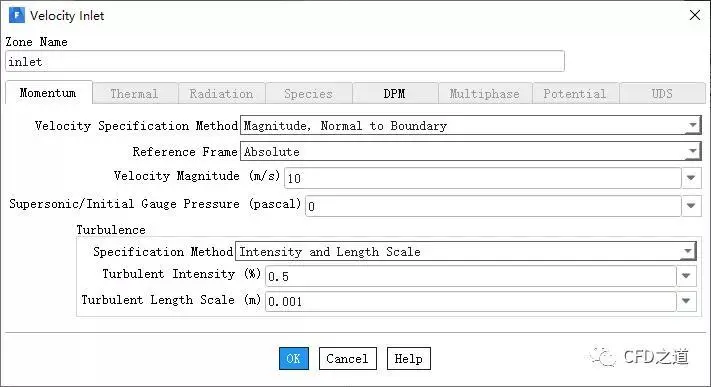This screenshot has height=387, width=711.
Task: Switch to the Momentum tab
Action: [x=48, y=93]
